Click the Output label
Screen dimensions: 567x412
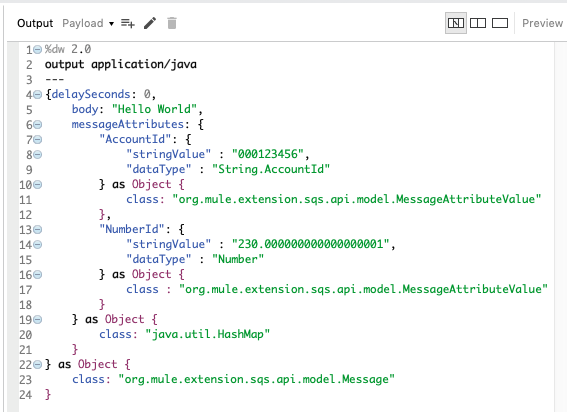coord(35,23)
